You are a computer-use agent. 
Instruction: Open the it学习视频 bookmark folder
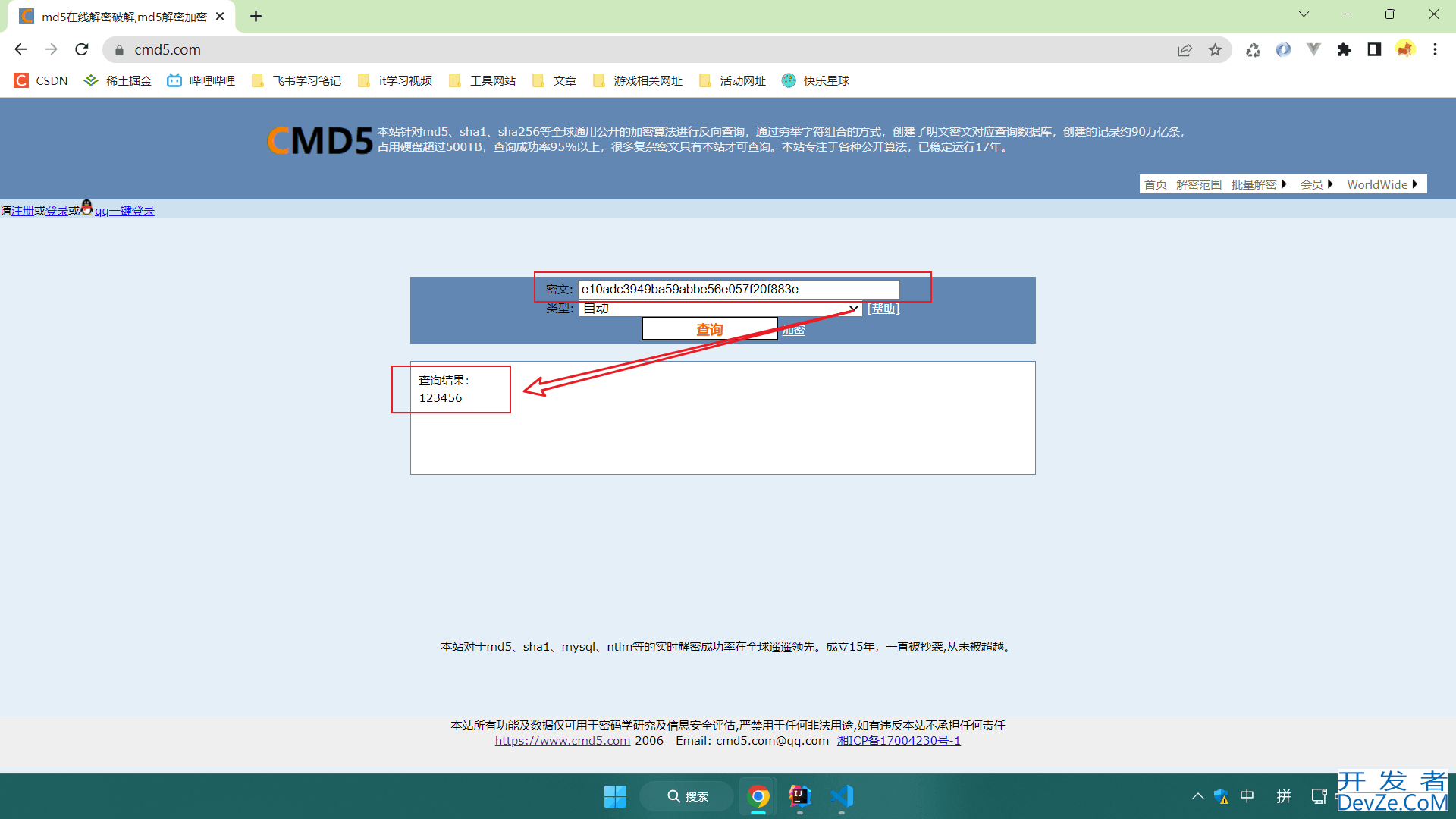[395, 80]
